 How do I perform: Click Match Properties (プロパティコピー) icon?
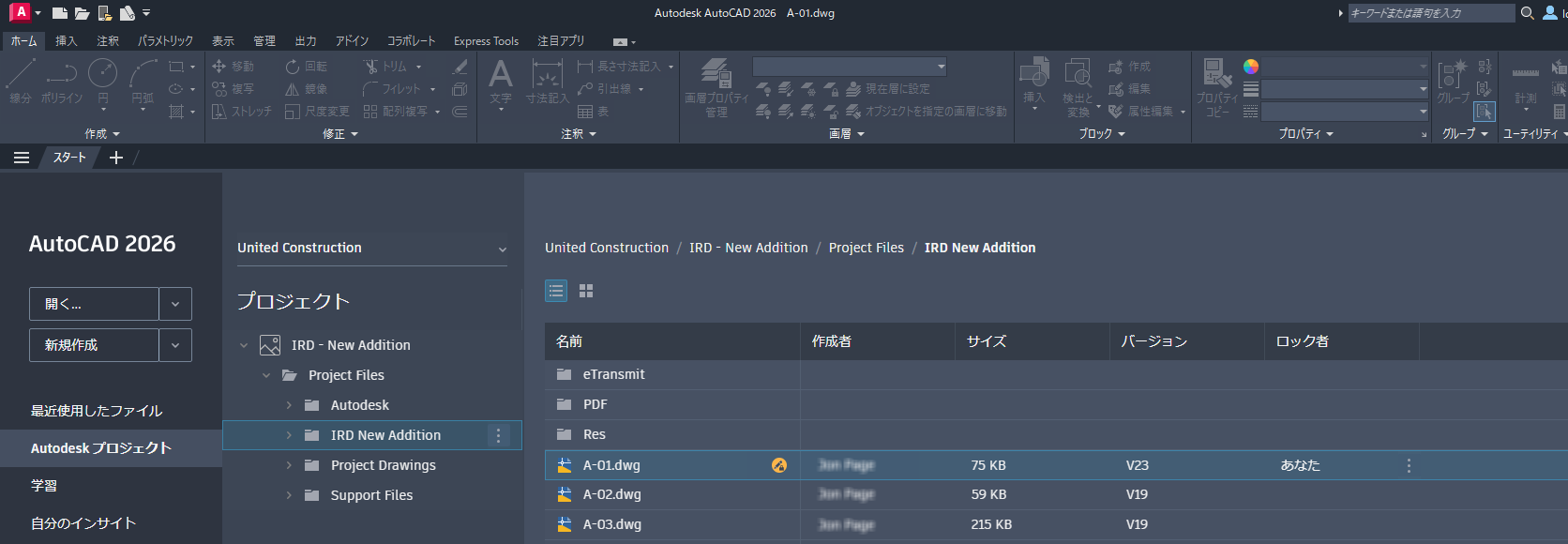tap(1217, 86)
